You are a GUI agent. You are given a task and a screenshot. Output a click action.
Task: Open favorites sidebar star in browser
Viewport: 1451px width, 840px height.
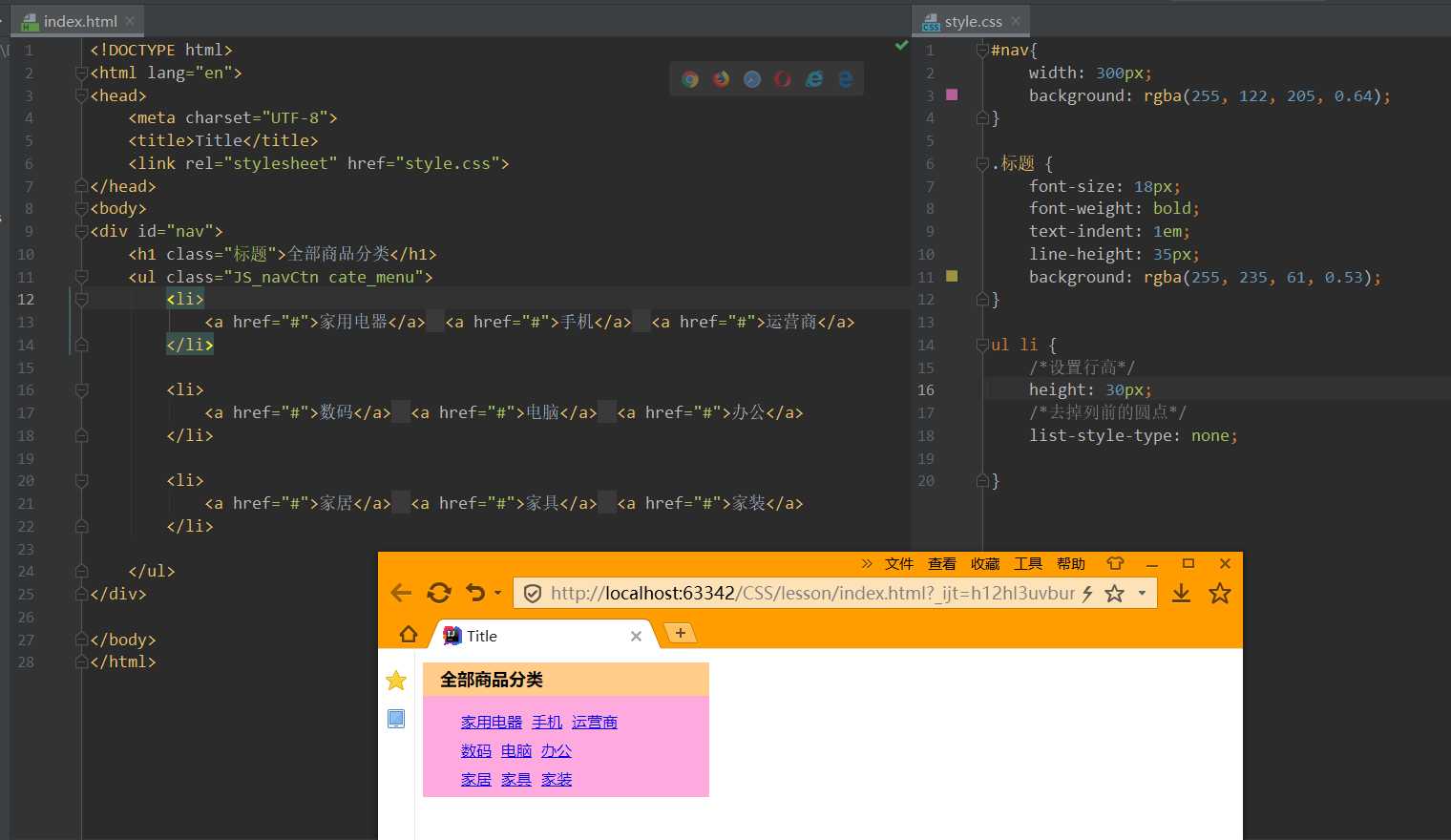(x=396, y=681)
